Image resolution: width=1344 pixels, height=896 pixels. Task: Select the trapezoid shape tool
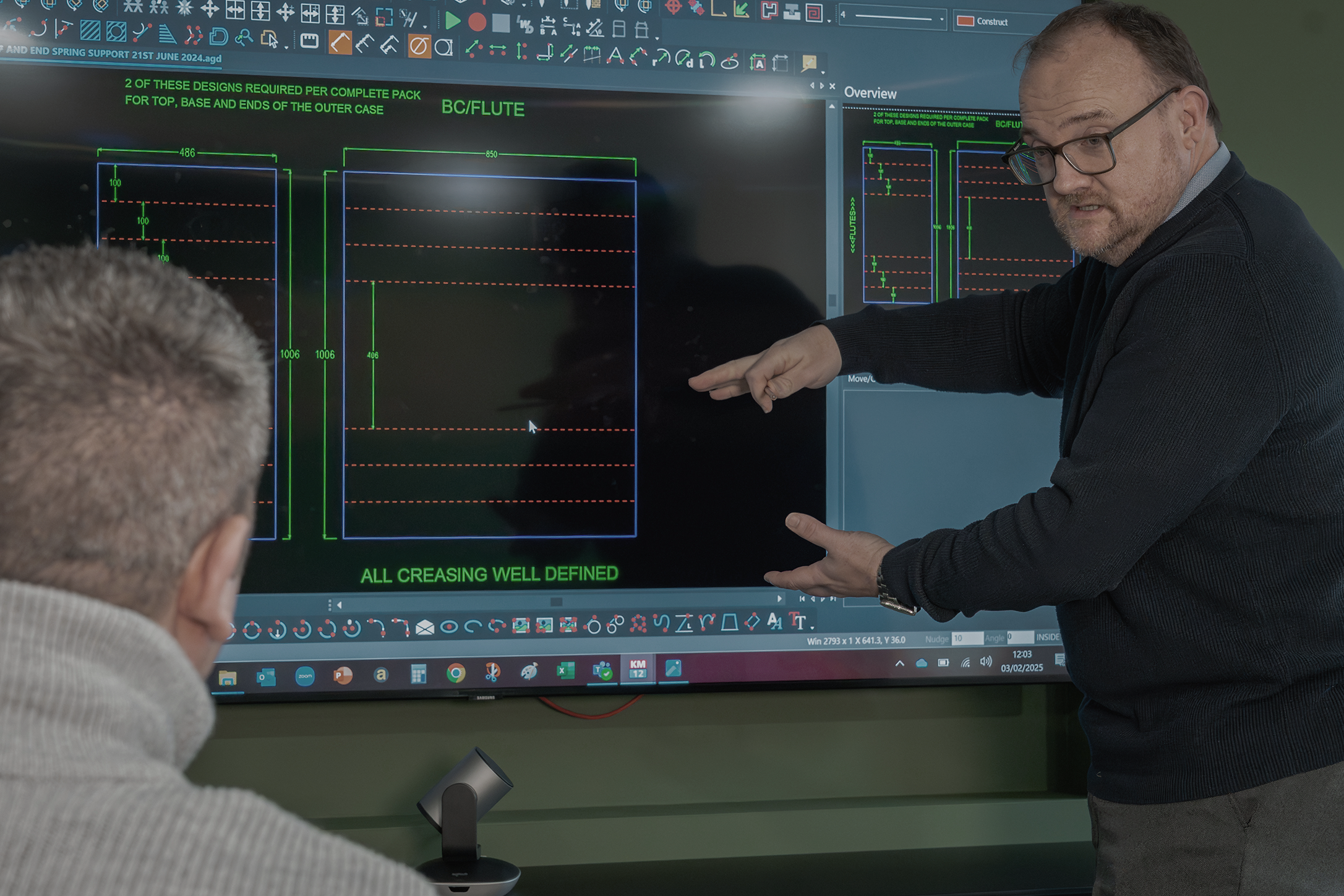click(x=729, y=623)
